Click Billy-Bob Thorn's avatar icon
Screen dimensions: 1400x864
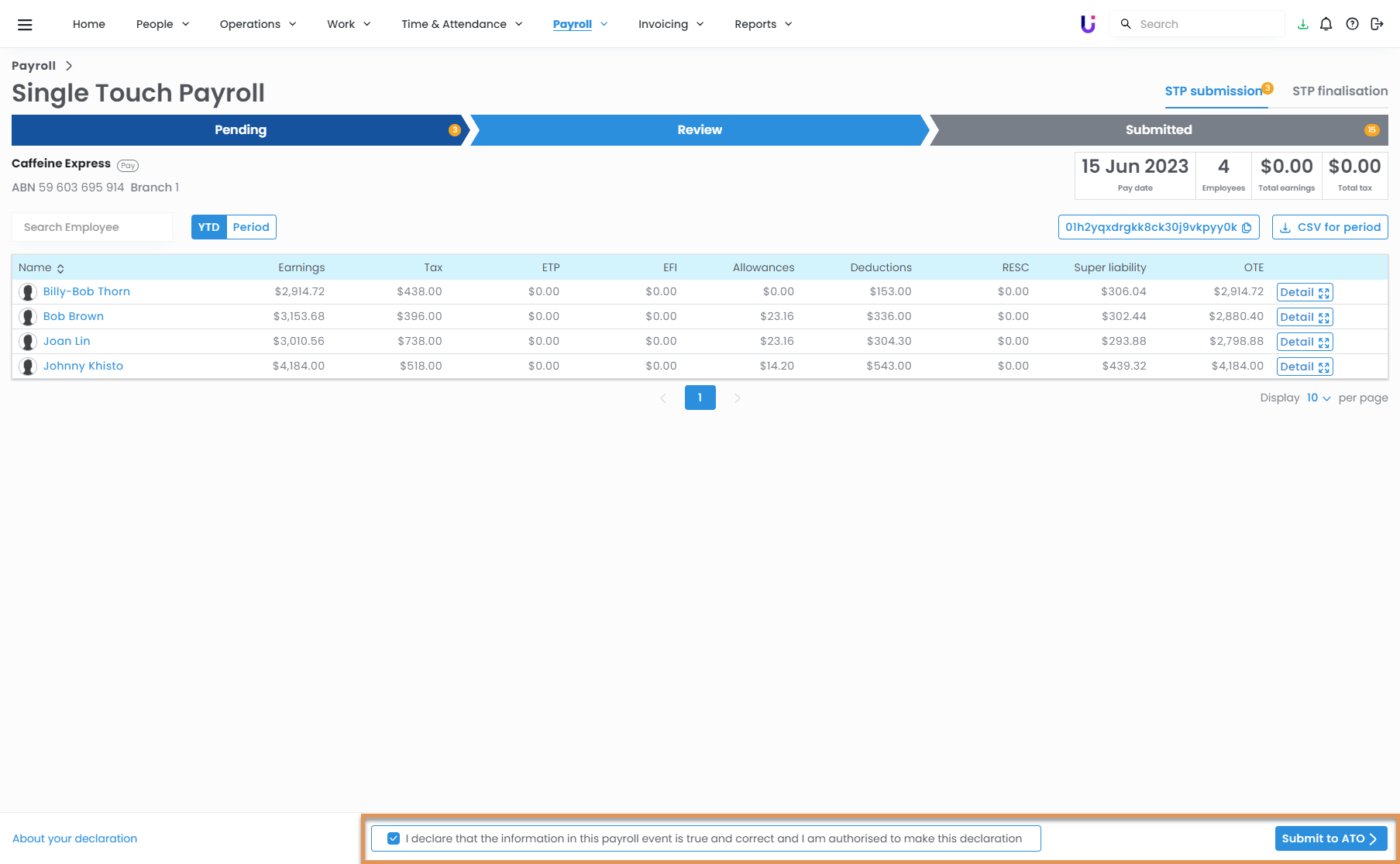click(28, 292)
